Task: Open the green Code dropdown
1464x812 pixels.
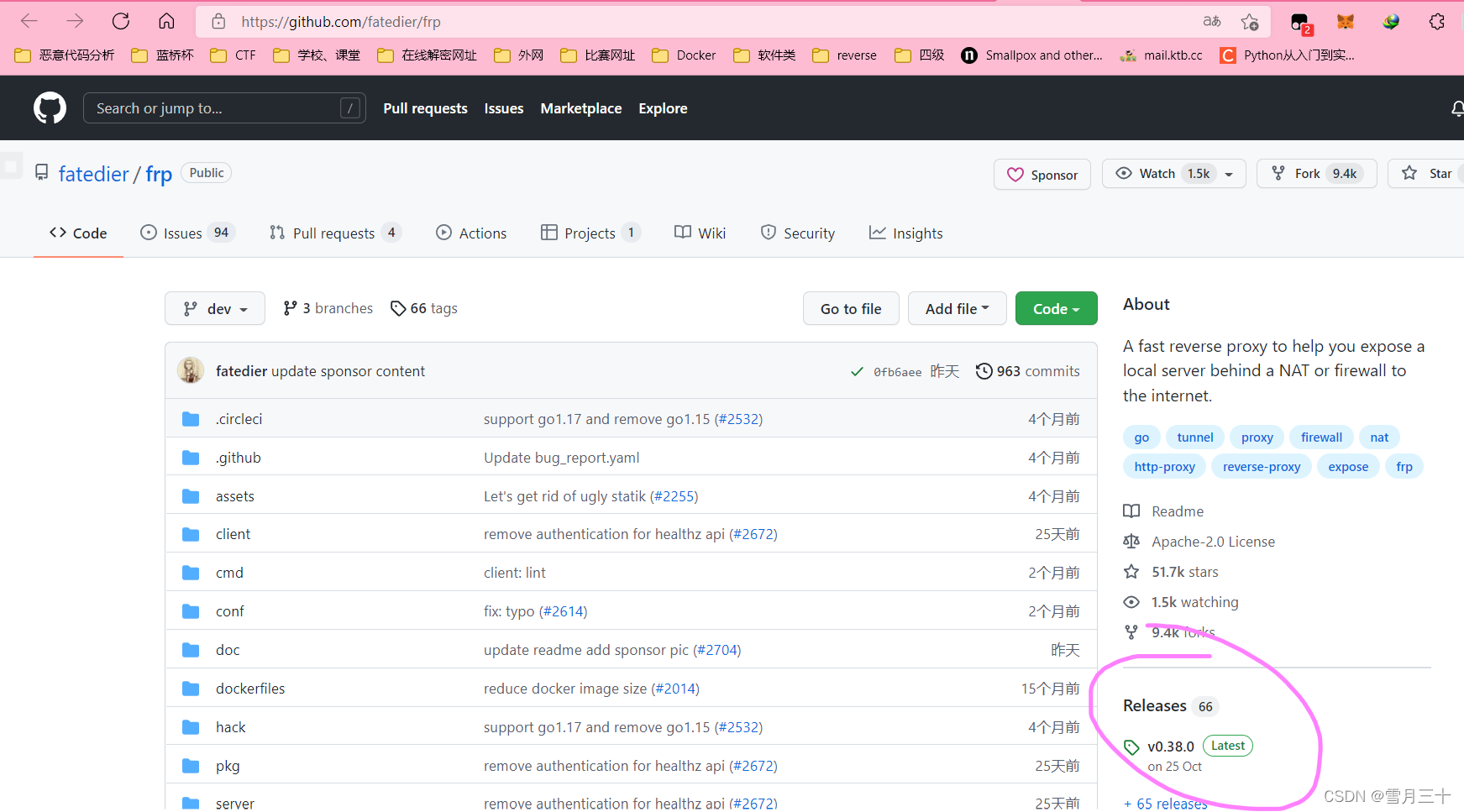Action: click(x=1057, y=309)
